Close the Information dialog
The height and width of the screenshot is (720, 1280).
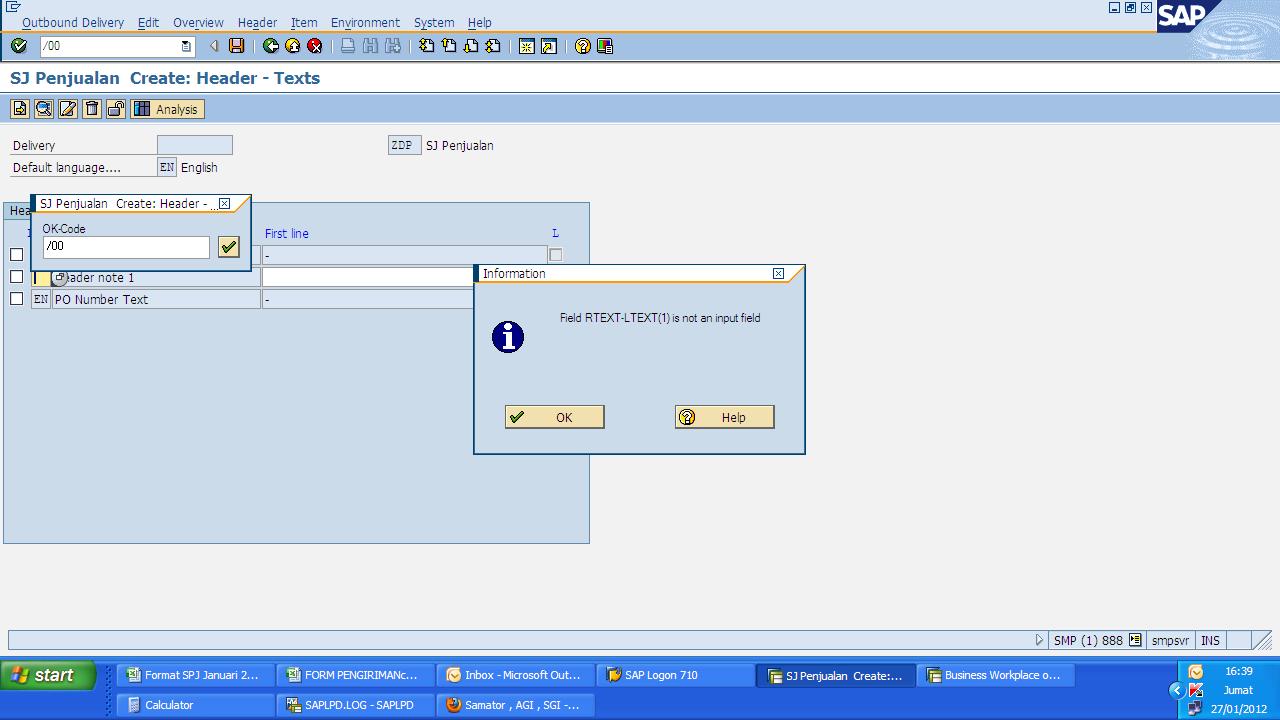click(x=778, y=273)
